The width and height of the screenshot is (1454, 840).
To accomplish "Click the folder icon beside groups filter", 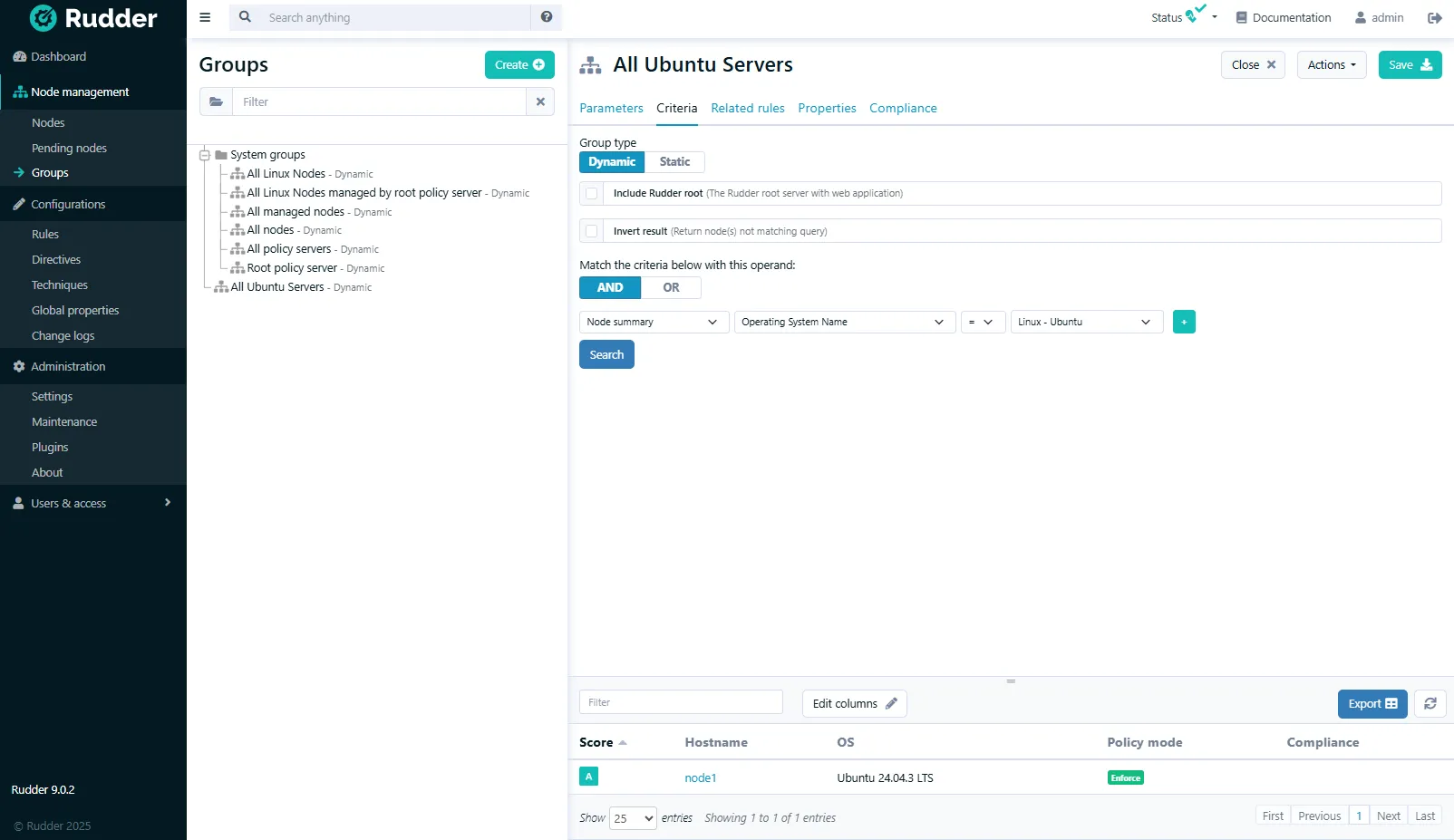I will pyautogui.click(x=216, y=101).
